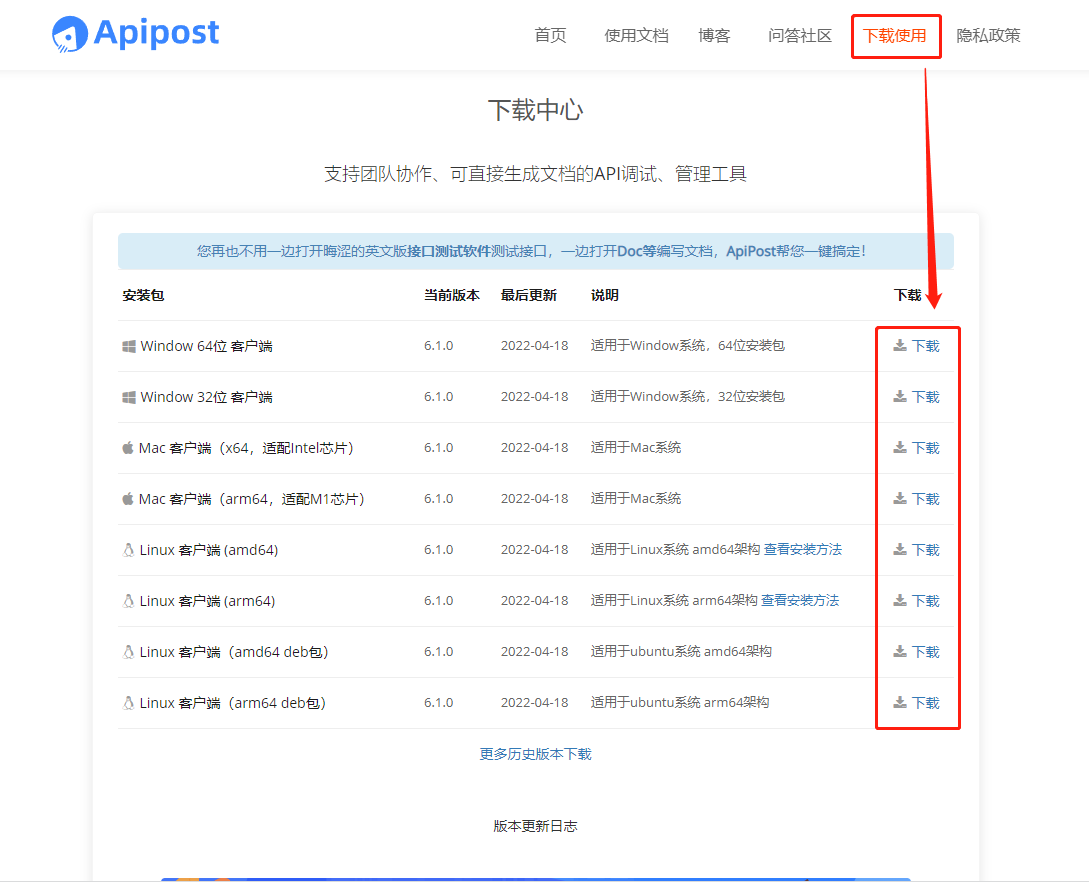Click the Mac 客户端 arm64 M1 package name

(x=251, y=499)
